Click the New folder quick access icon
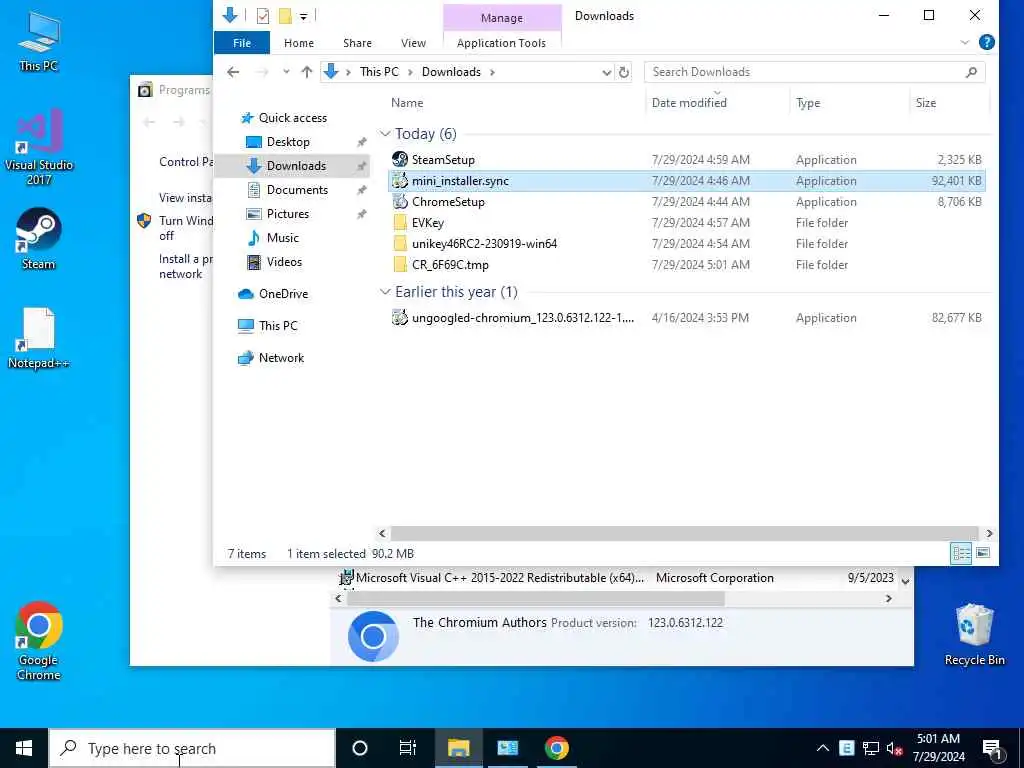1024x768 pixels. pos(285,16)
